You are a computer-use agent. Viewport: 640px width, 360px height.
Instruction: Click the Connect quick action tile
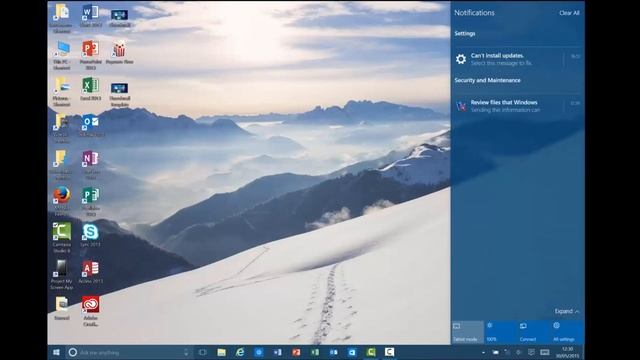[534, 332]
